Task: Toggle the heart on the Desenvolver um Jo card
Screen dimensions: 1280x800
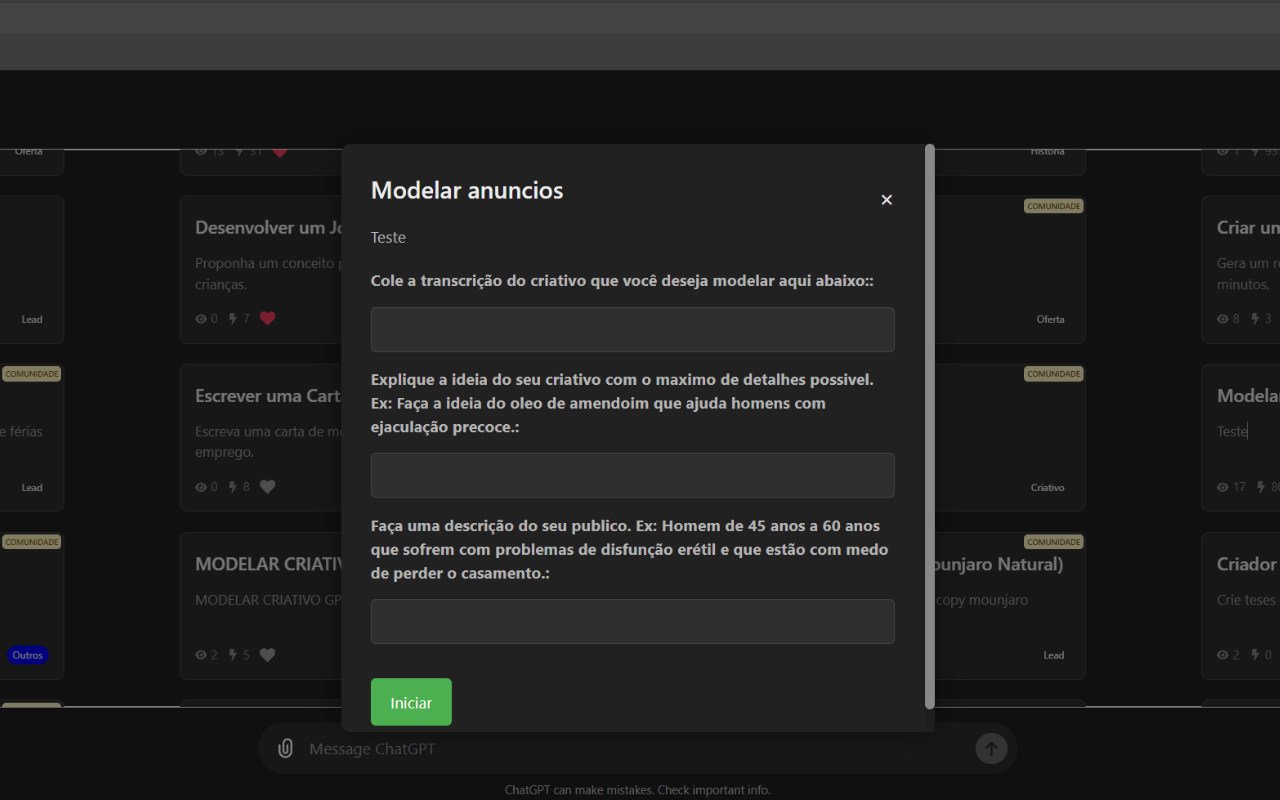Action: pyautogui.click(x=267, y=319)
